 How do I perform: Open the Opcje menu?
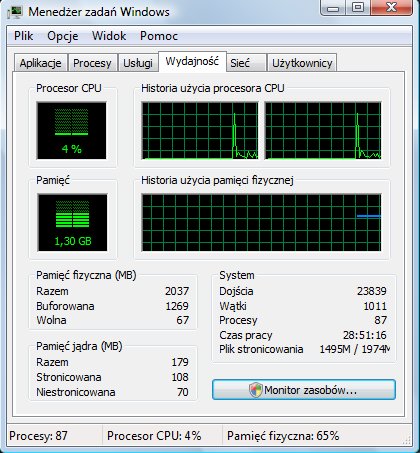(63, 36)
